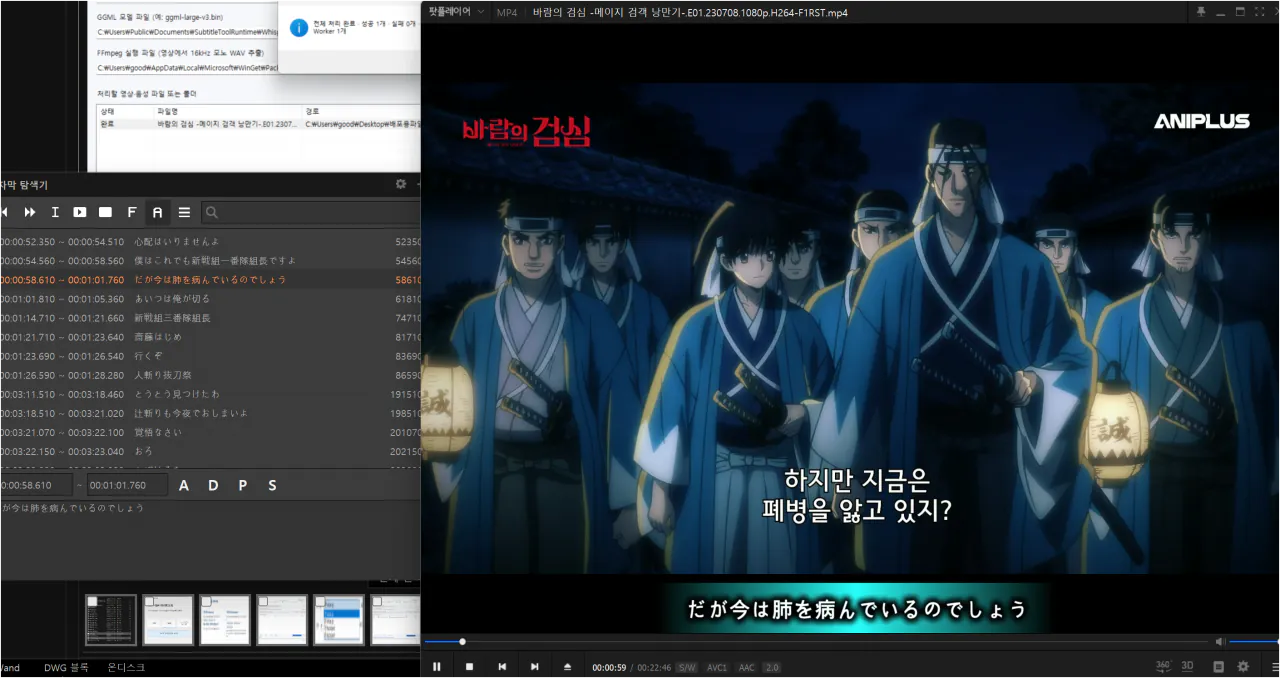Toggle the 3D video mode
The height and width of the screenshot is (678, 1280).
click(x=1187, y=666)
